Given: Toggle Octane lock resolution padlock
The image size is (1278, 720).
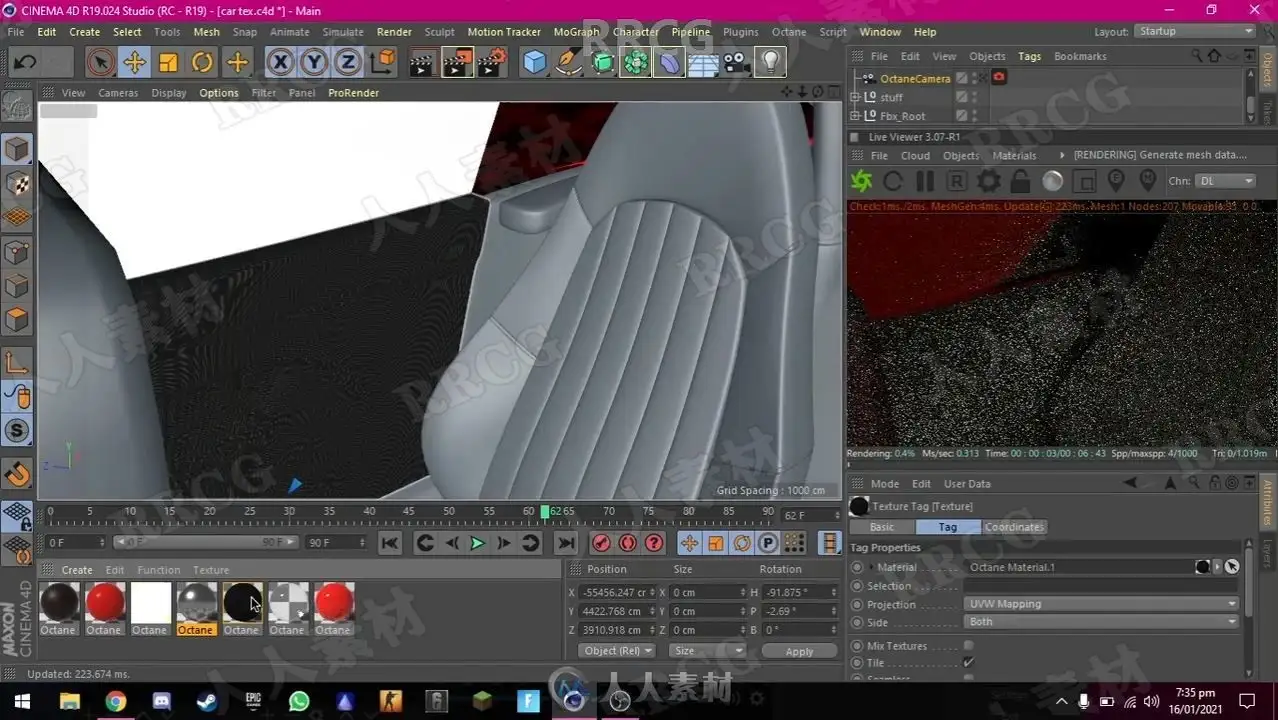Looking at the screenshot, I should coord(1021,181).
